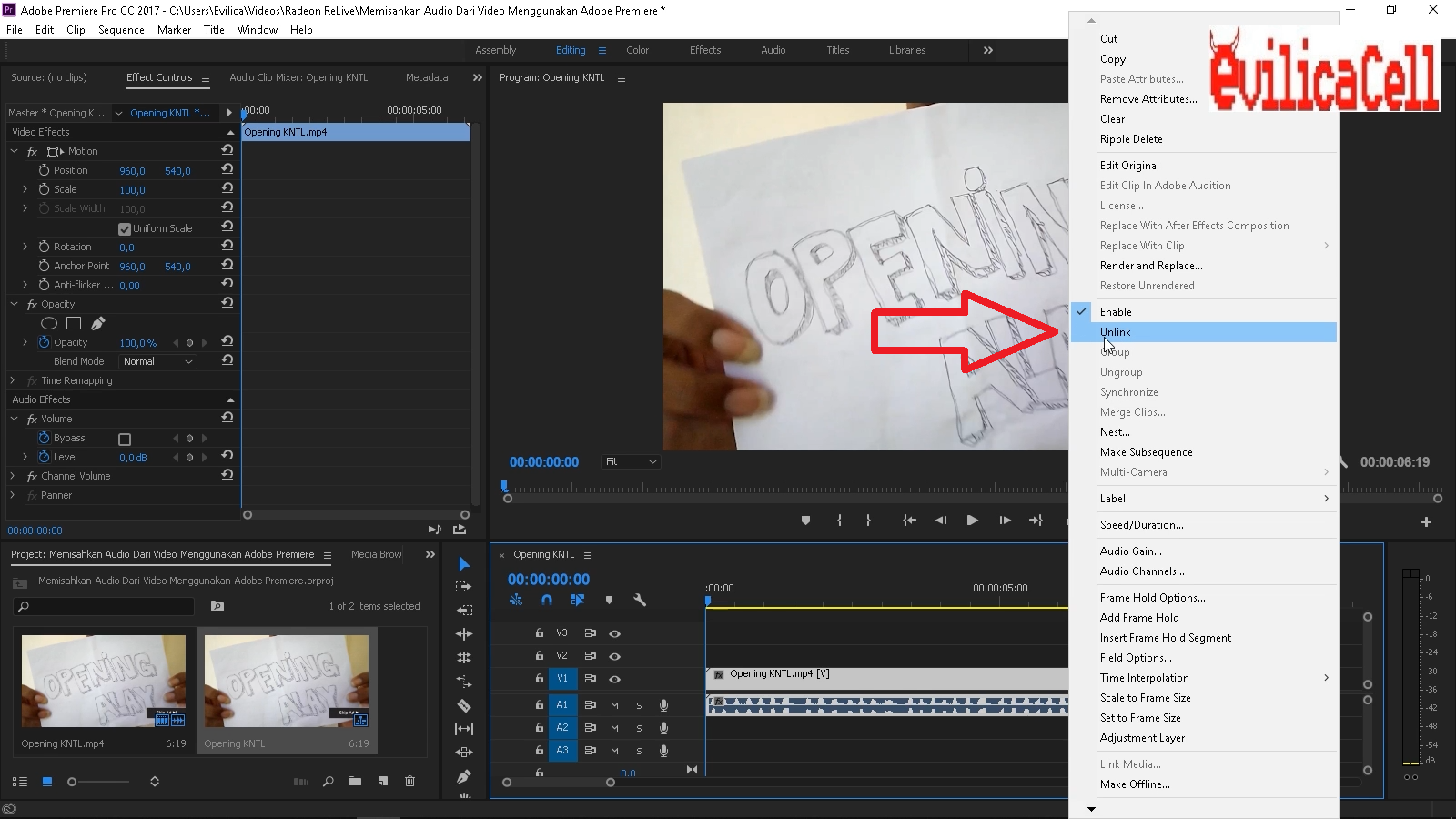Select the Pen tool in toolbar
The height and width of the screenshot is (819, 1456).
[464, 776]
